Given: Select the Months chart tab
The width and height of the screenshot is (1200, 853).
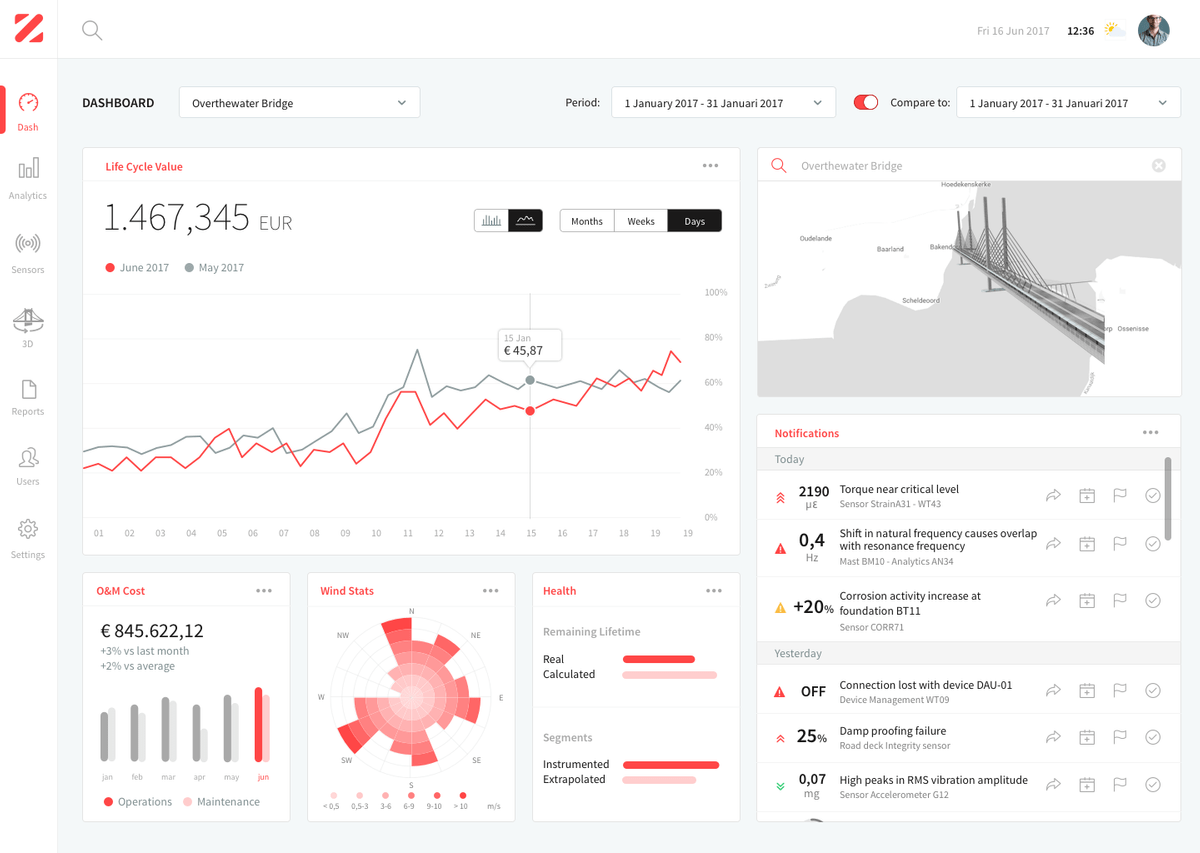Looking at the screenshot, I should click(587, 221).
